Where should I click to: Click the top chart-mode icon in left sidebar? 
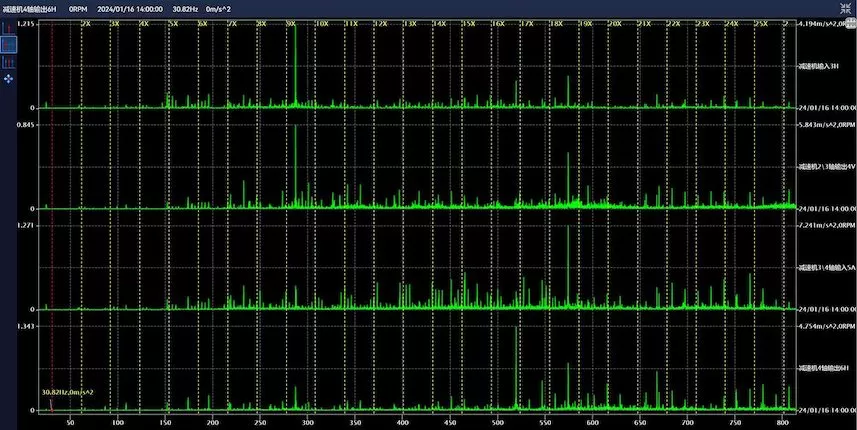(x=8, y=27)
